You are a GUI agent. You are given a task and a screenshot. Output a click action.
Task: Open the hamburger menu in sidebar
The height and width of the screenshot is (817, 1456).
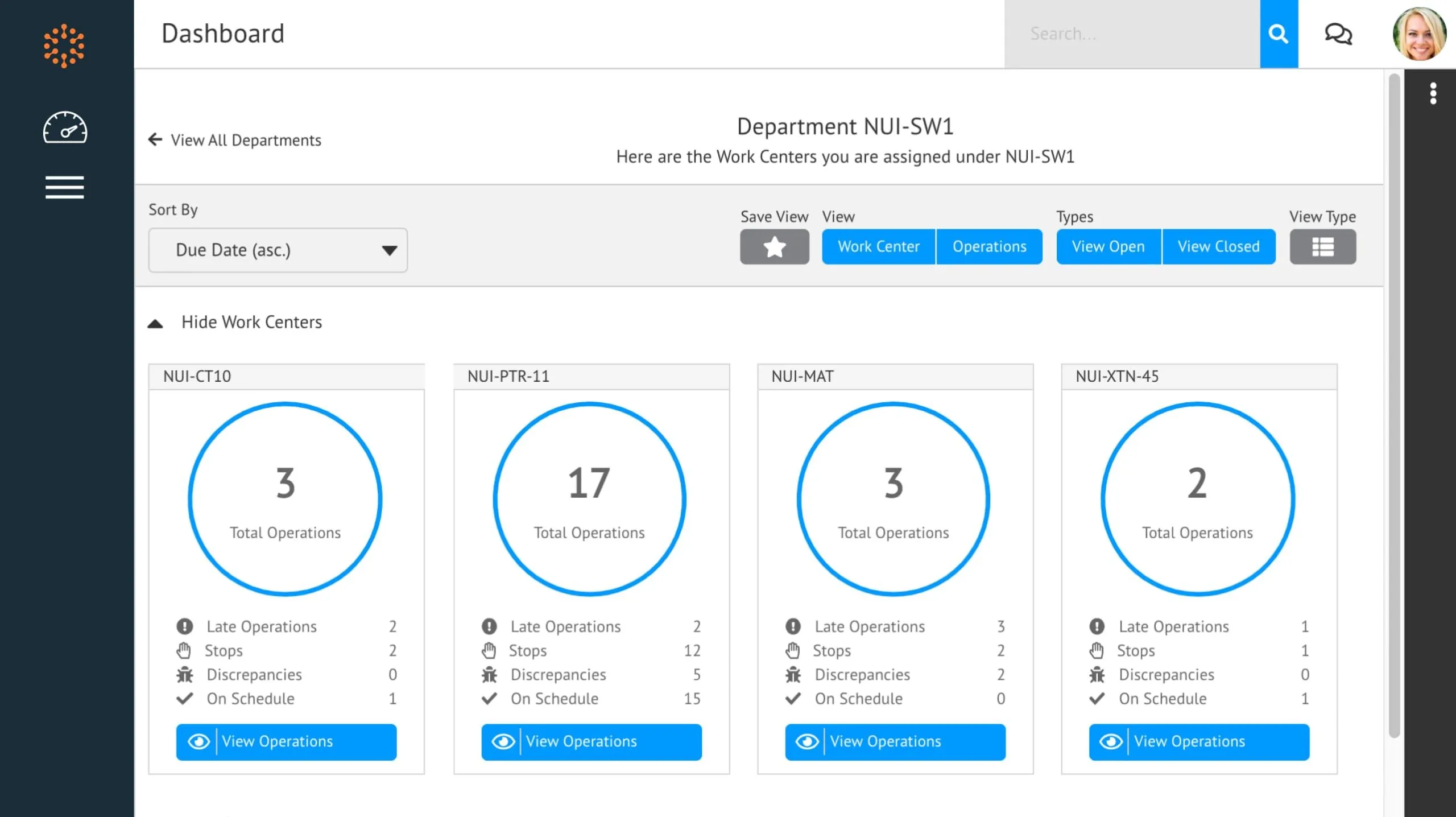point(65,187)
